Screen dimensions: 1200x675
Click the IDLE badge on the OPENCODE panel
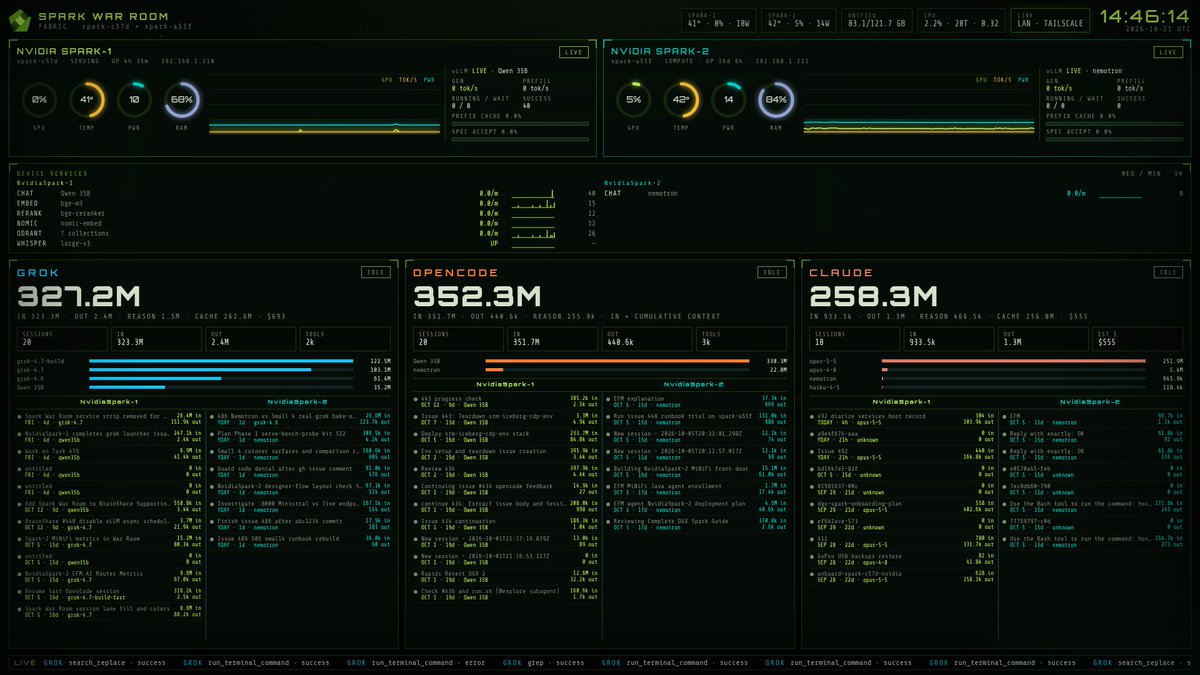tap(772, 272)
